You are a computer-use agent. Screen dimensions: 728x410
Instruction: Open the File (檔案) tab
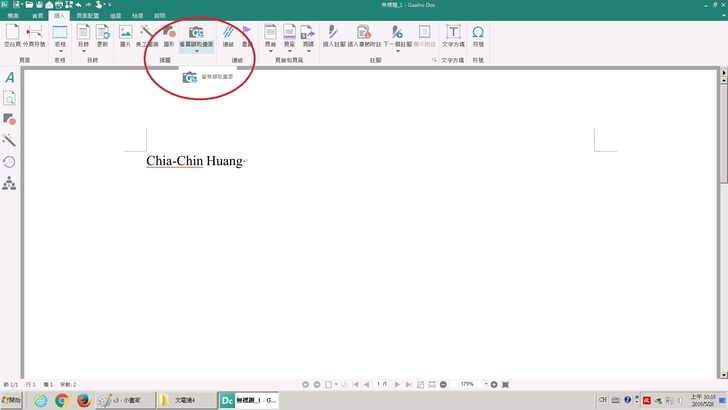13,16
